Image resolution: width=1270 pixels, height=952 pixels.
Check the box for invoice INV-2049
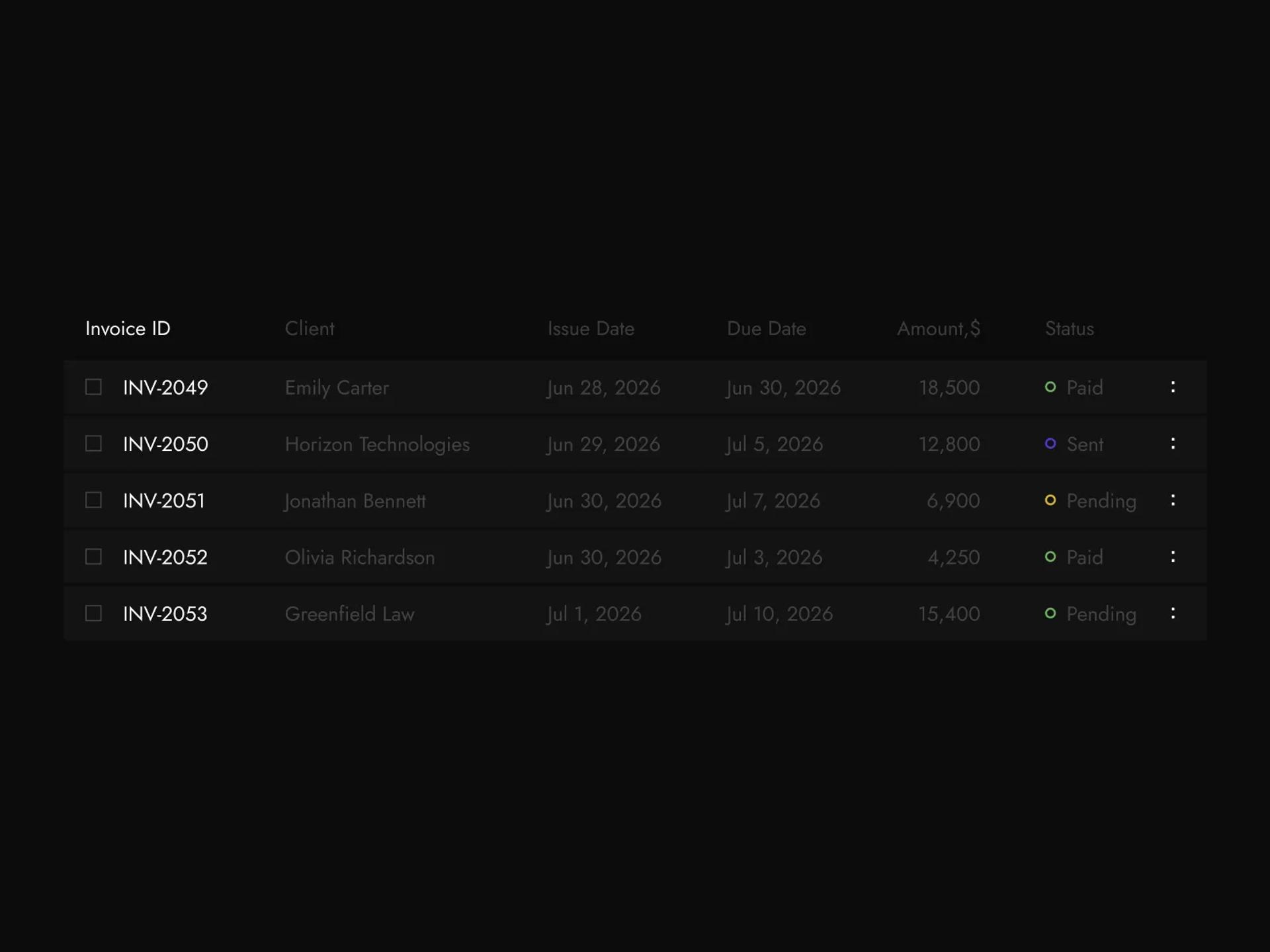93,387
